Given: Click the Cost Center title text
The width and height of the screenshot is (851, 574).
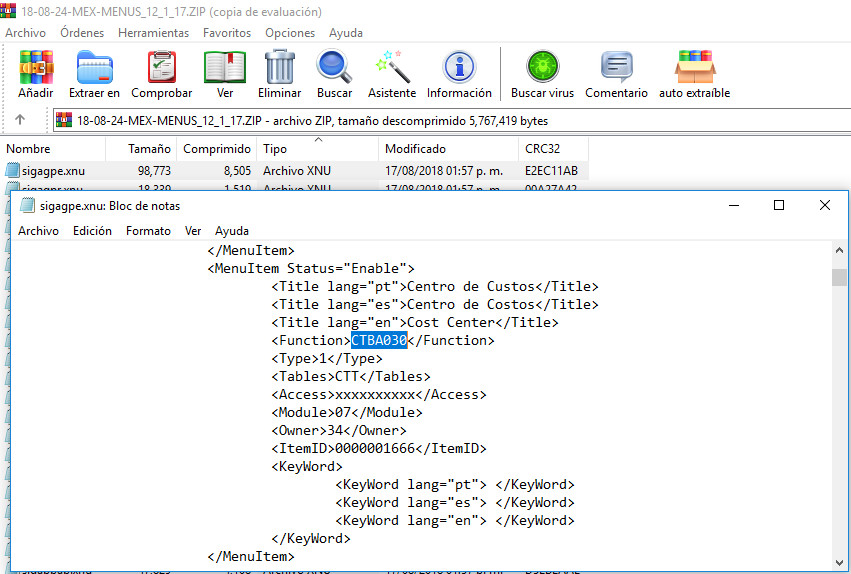Looking at the screenshot, I should [x=450, y=322].
